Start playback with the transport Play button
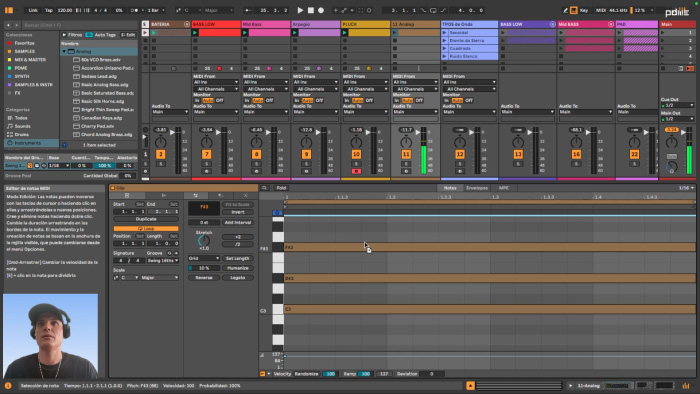Screen dimensions: 700x394 tap(300, 10)
